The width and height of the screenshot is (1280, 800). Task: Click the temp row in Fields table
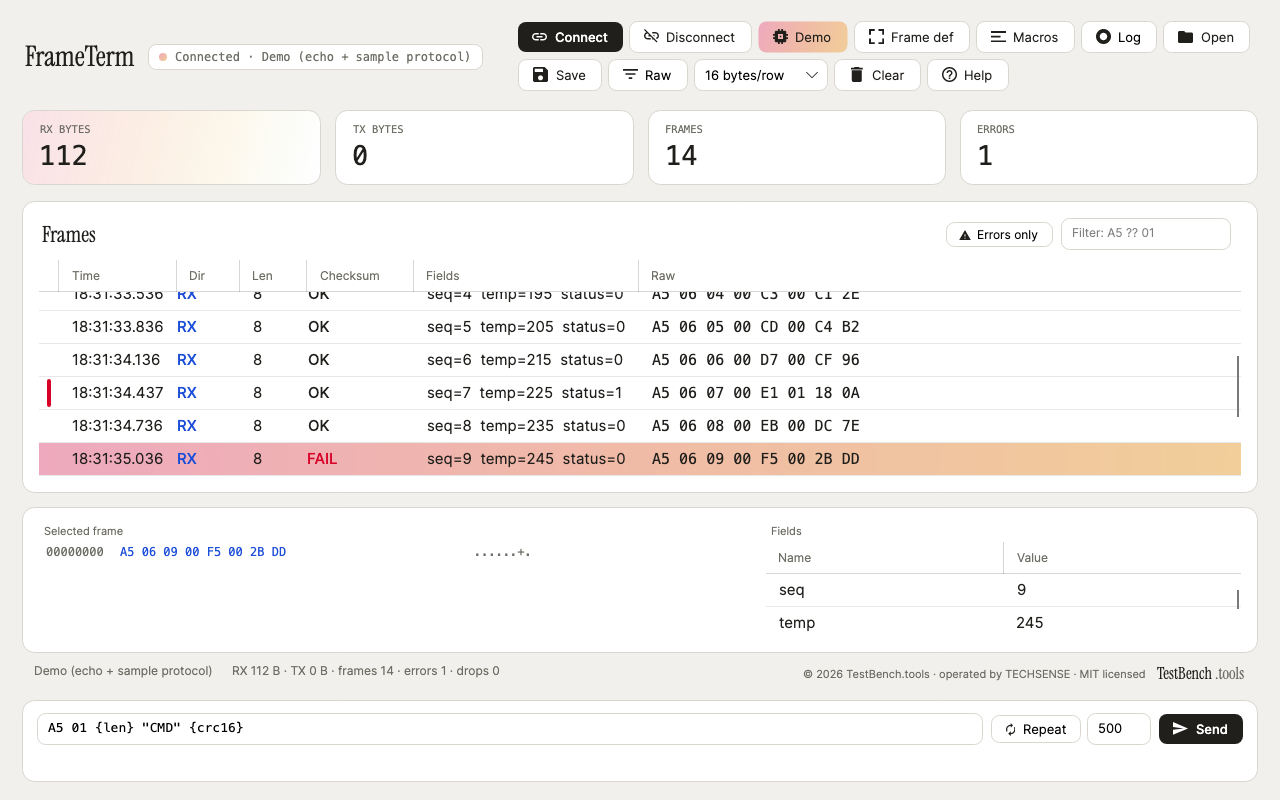[x=1001, y=623]
